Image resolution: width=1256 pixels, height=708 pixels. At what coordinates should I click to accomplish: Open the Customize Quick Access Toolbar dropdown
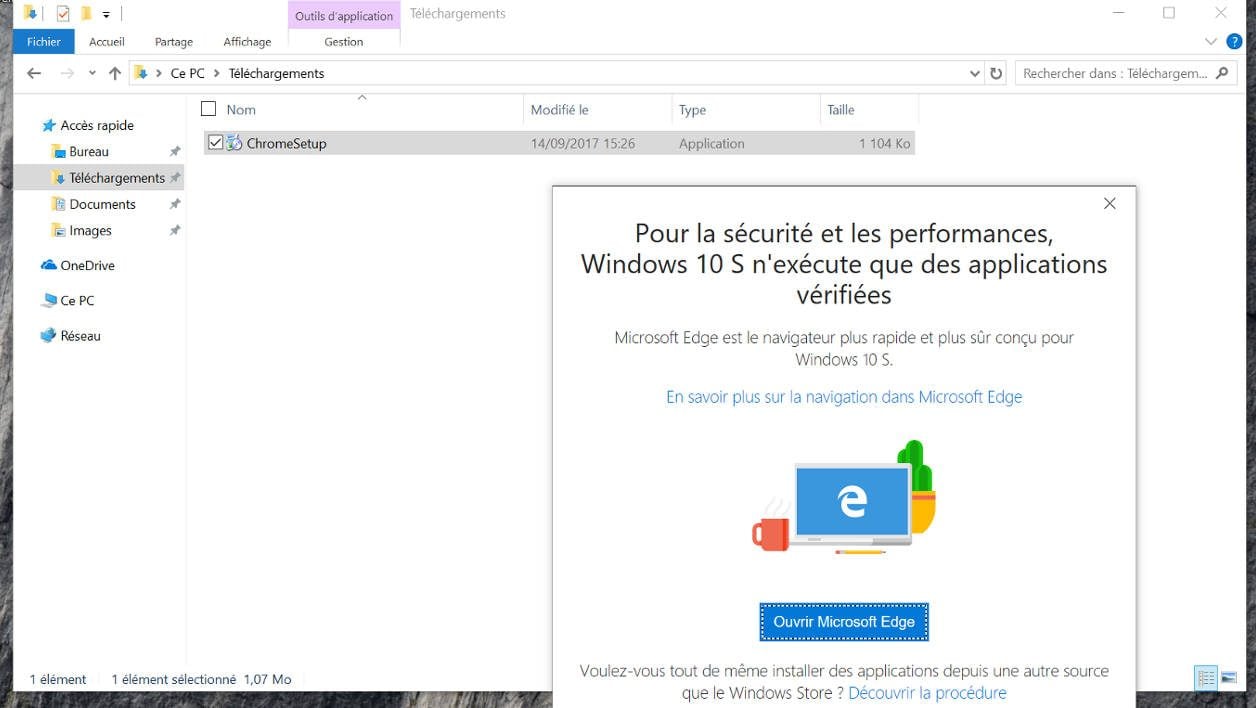(106, 15)
